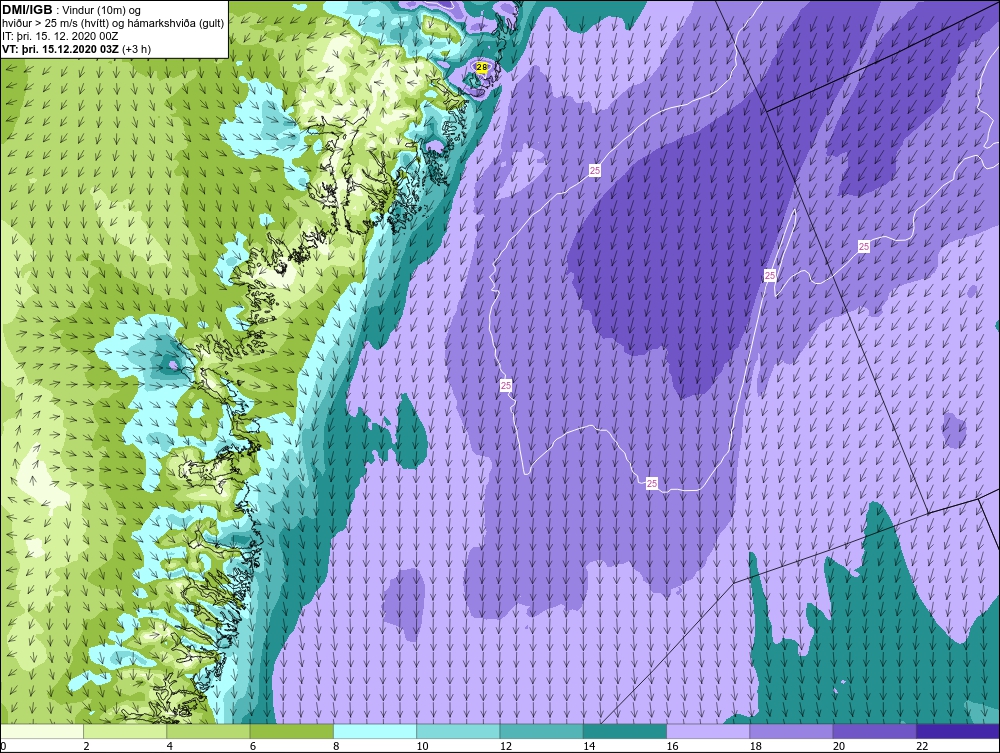Select the darkest swatch above 22 m/s
Screen dimensions: 1000x753
tap(958, 731)
